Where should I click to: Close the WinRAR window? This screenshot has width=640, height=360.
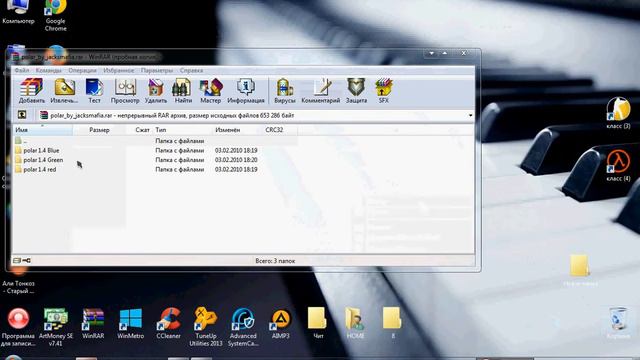464,53
